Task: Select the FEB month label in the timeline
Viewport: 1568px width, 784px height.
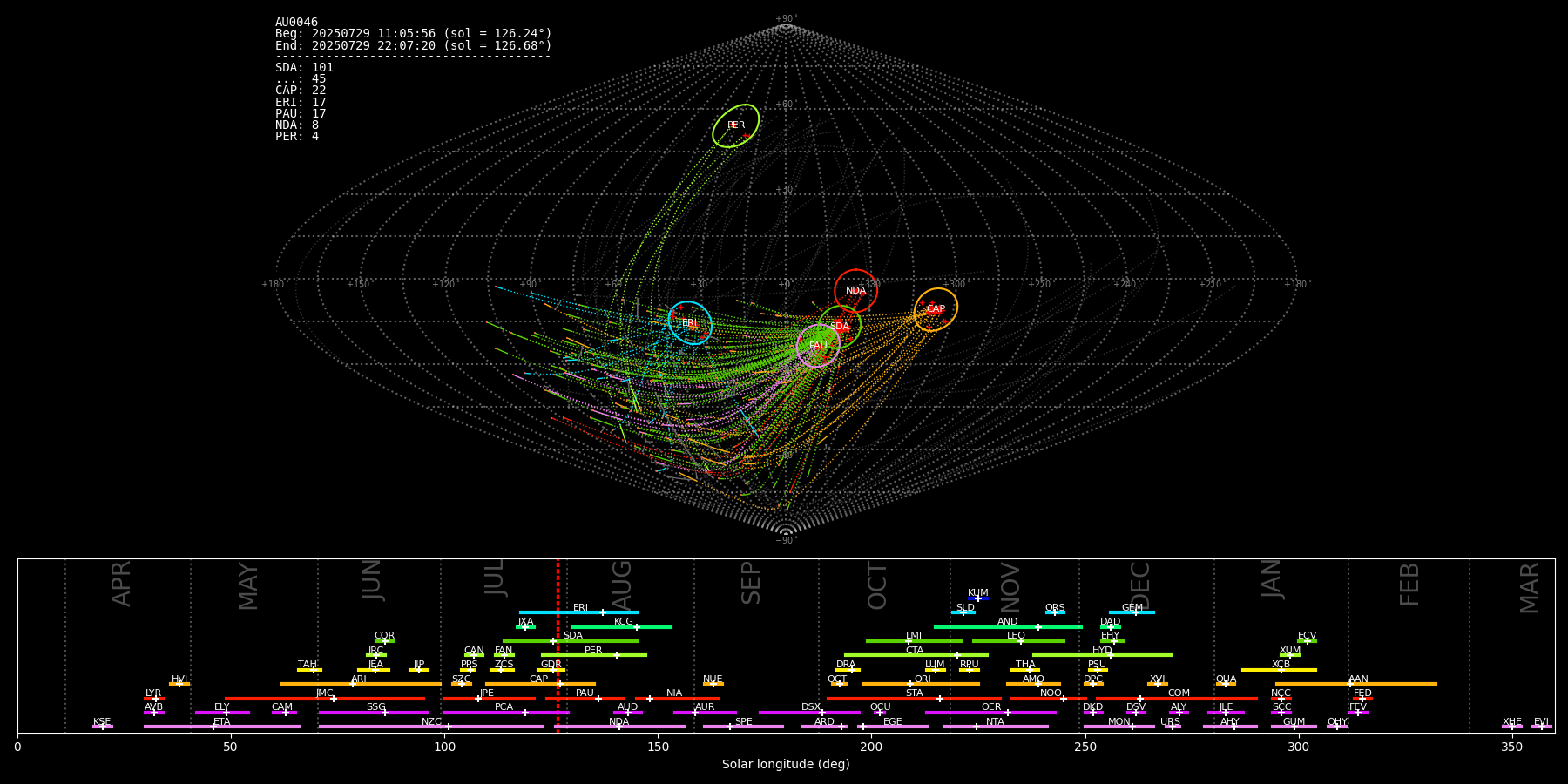Action: point(1409,584)
